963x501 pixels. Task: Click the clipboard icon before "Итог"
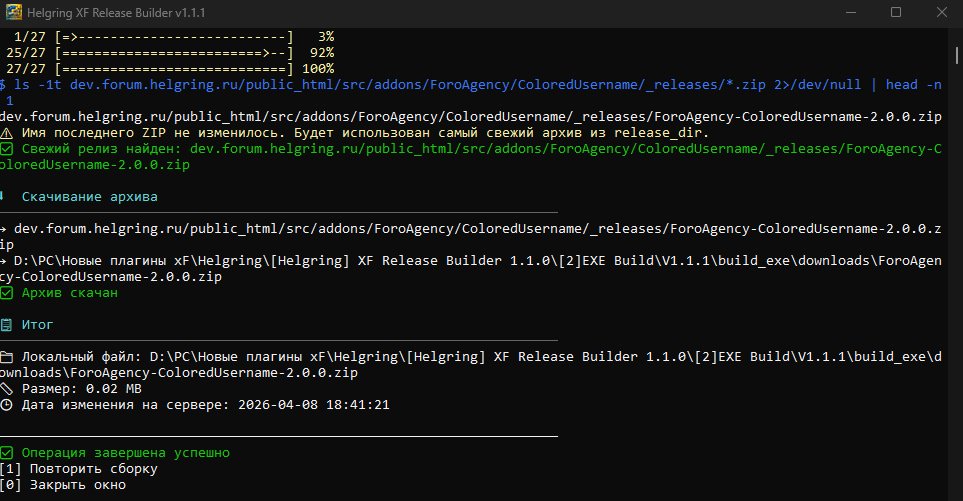coord(6,325)
